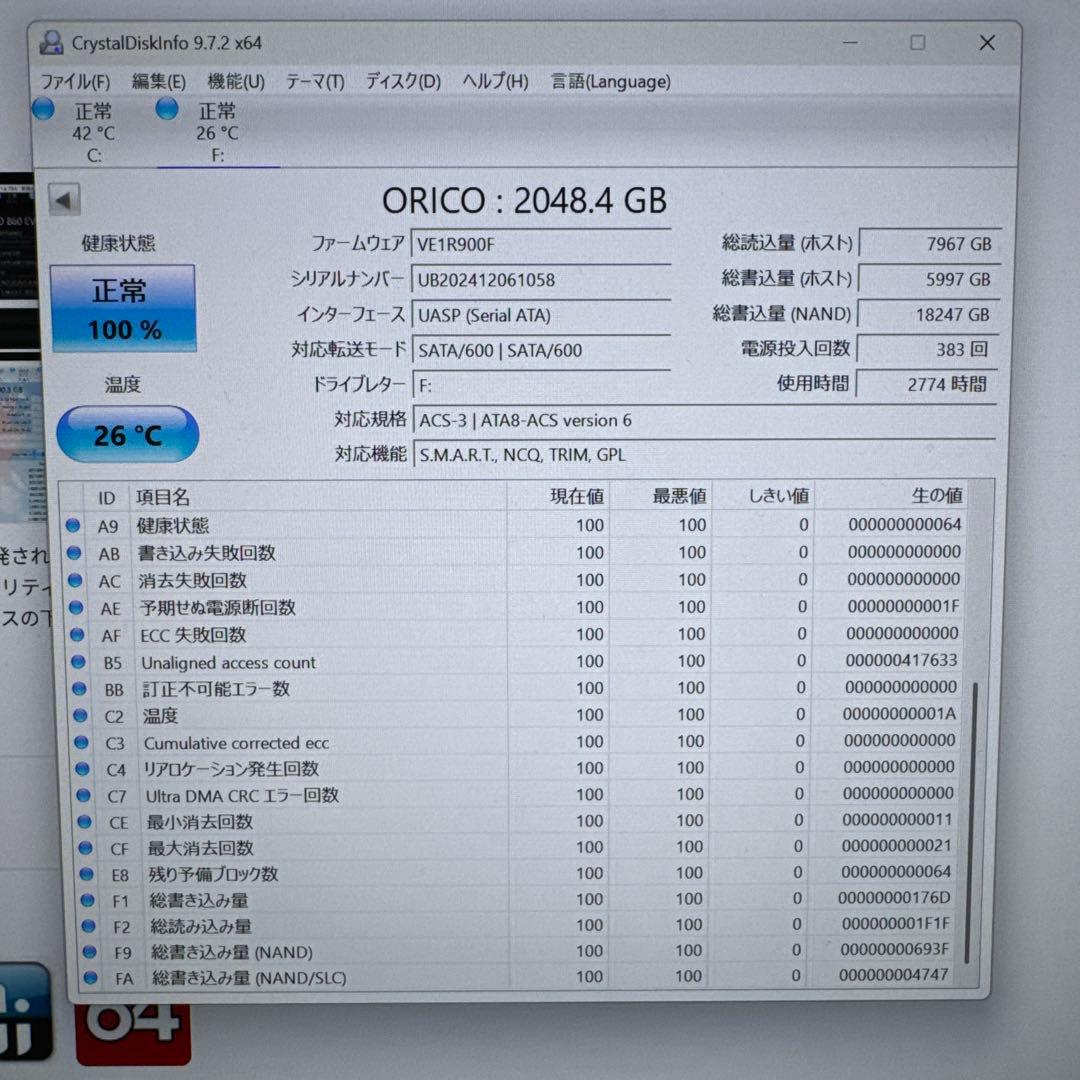The image size is (1080, 1080).
Task: Click the status dot of row A9 健康状態
Action: click(x=73, y=526)
